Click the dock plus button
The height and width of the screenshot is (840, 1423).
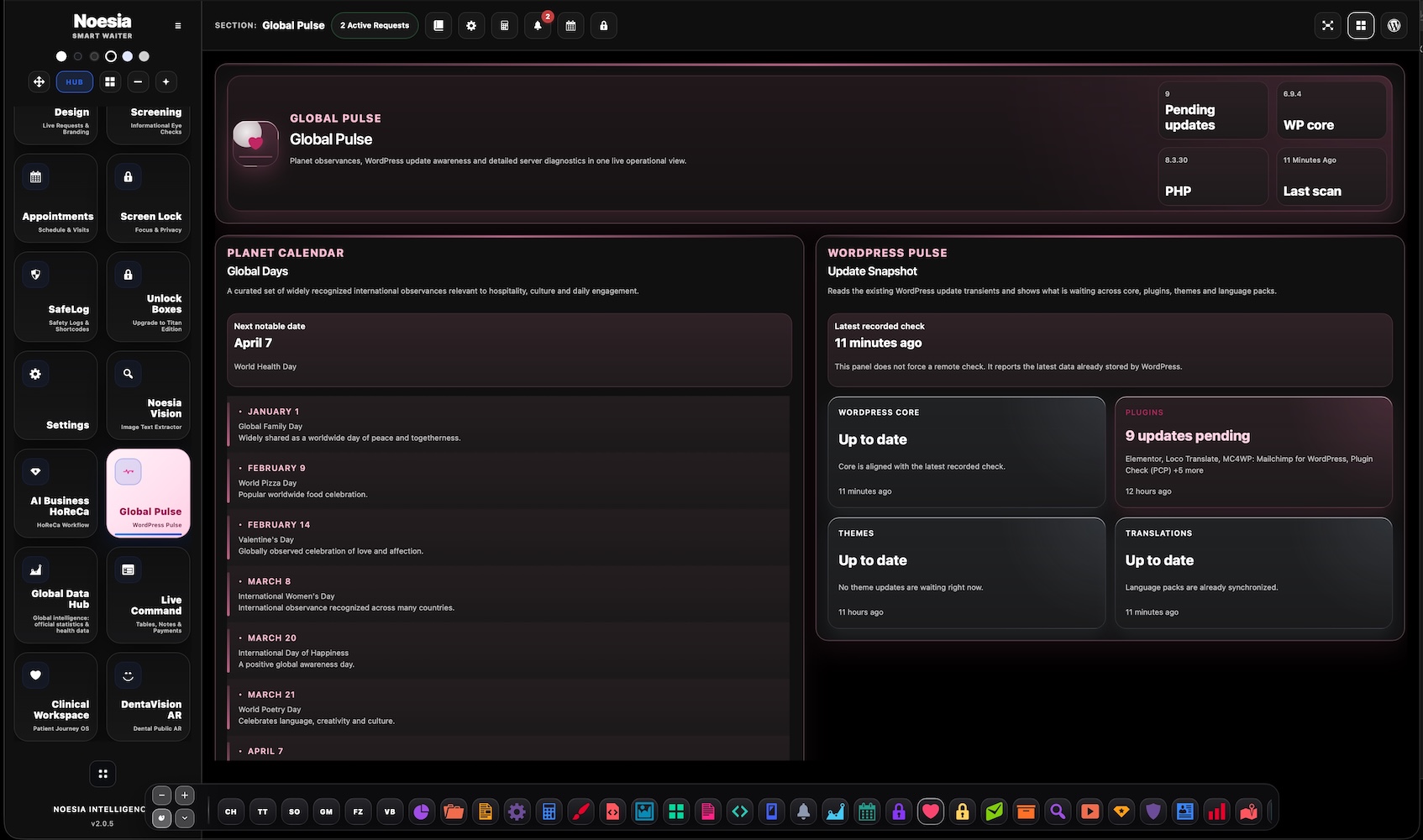tap(185, 795)
